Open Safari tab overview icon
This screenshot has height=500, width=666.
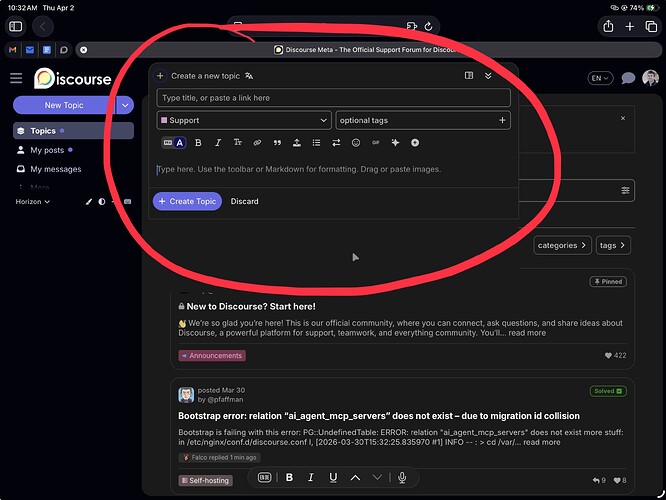pyautogui.click(x=651, y=26)
